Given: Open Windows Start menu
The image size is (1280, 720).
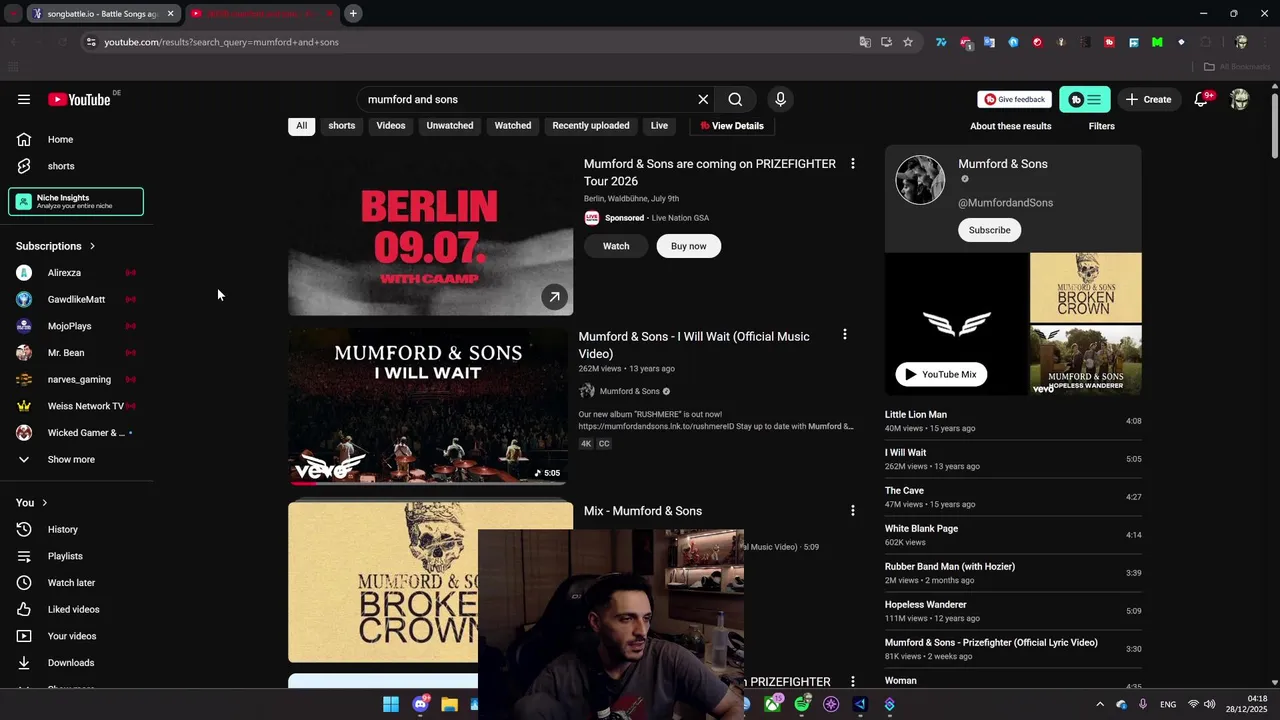Looking at the screenshot, I should point(391,704).
